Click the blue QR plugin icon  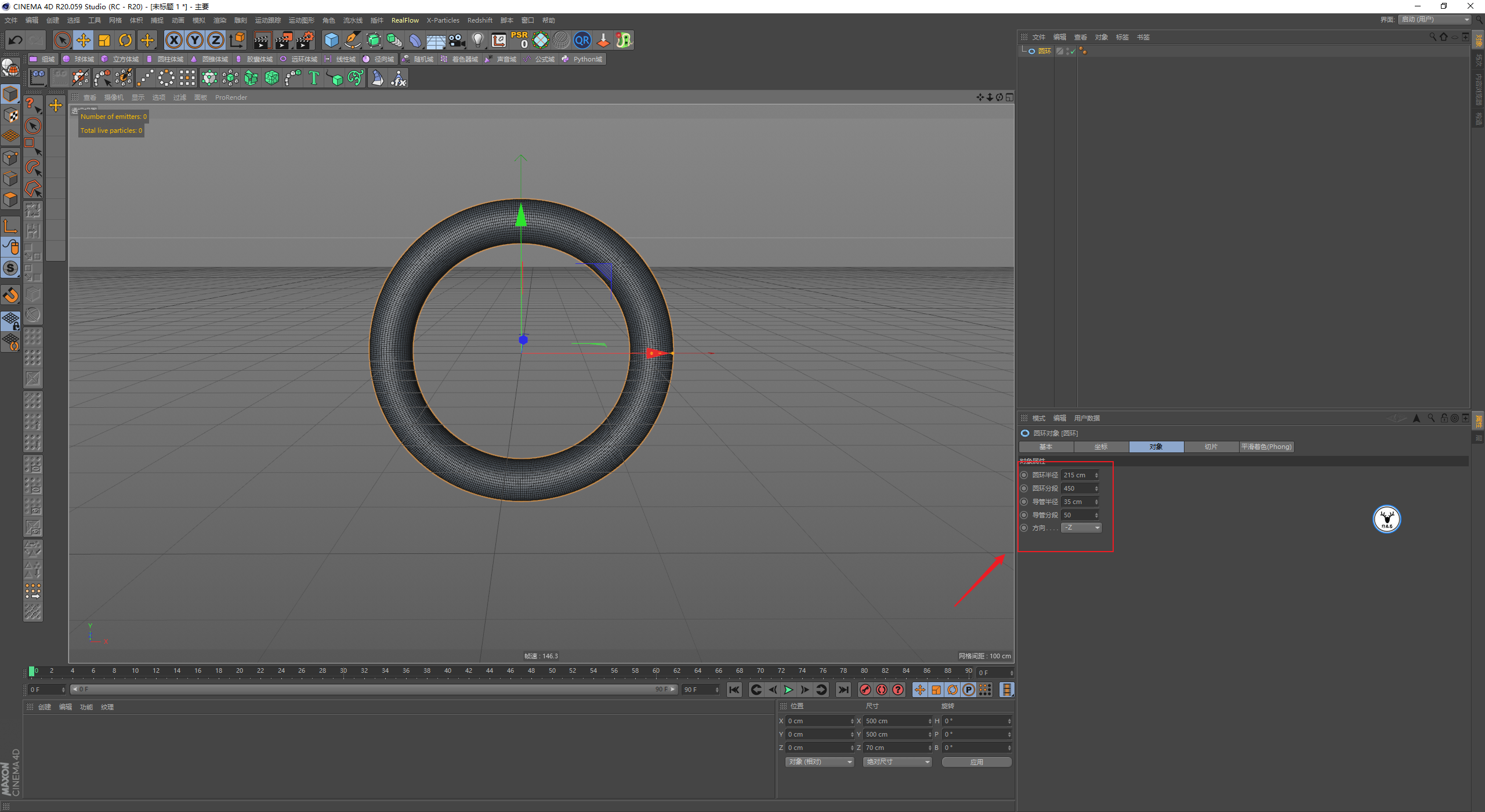click(x=582, y=40)
